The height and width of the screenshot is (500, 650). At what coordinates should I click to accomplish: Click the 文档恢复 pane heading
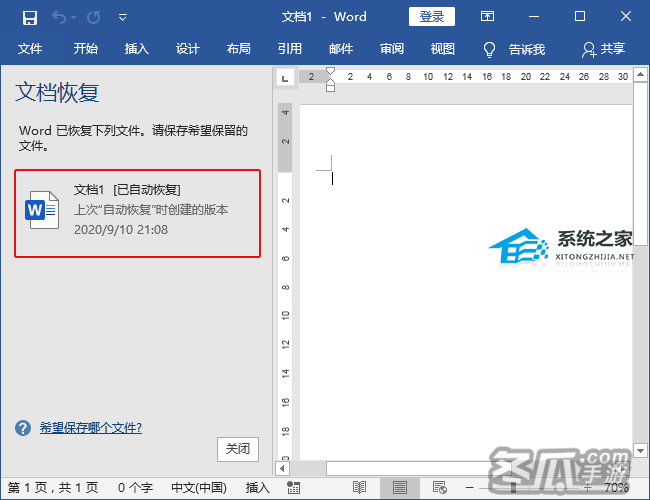pyautogui.click(x=57, y=92)
